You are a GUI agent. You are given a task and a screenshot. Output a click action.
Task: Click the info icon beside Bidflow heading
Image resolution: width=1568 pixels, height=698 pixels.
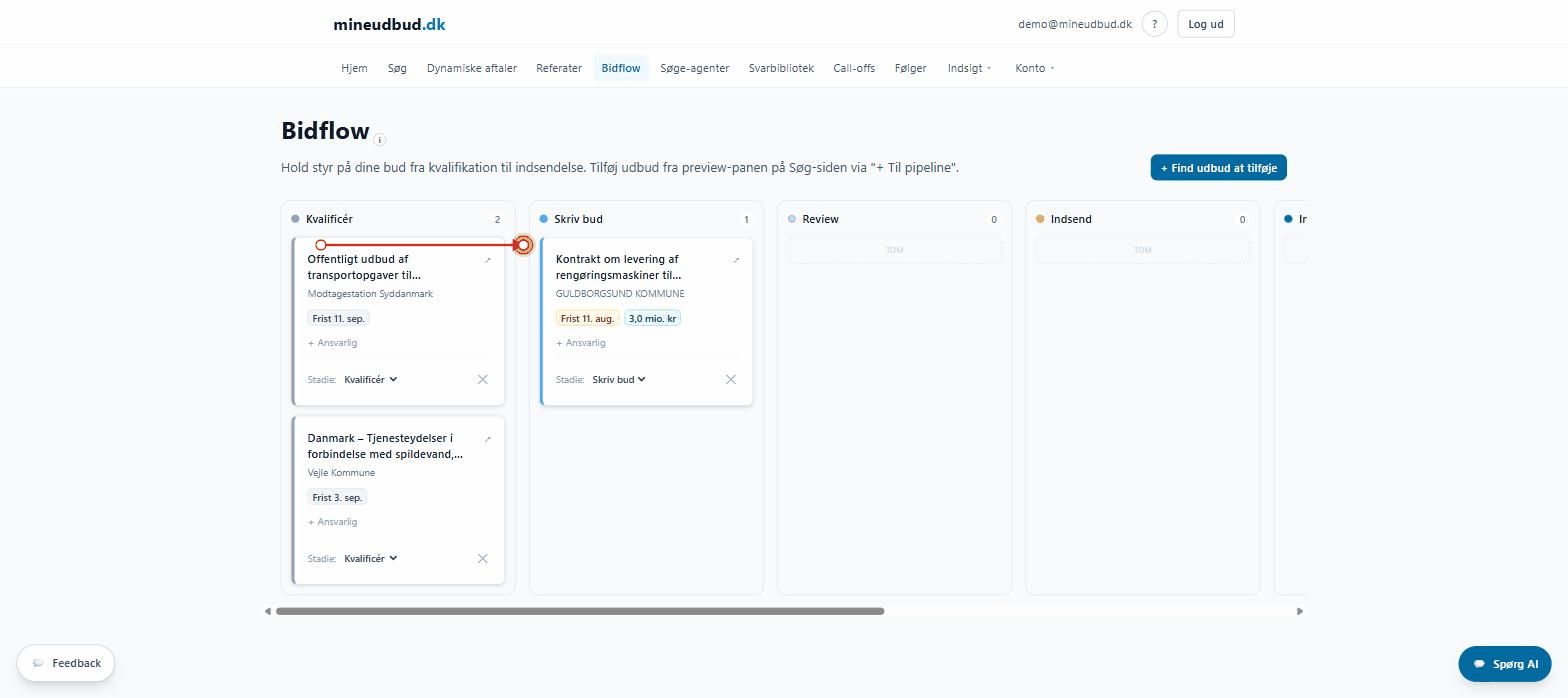[x=380, y=140]
